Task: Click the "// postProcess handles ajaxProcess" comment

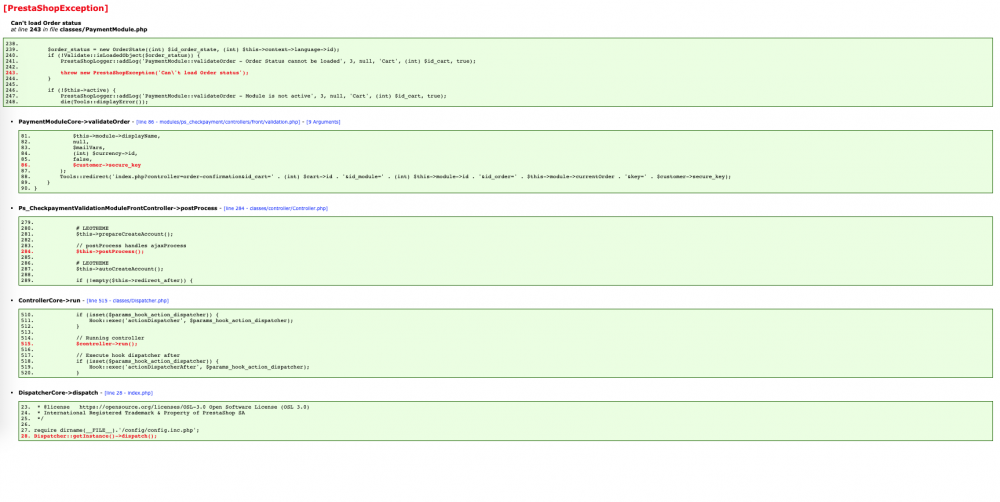Action: tap(131, 246)
